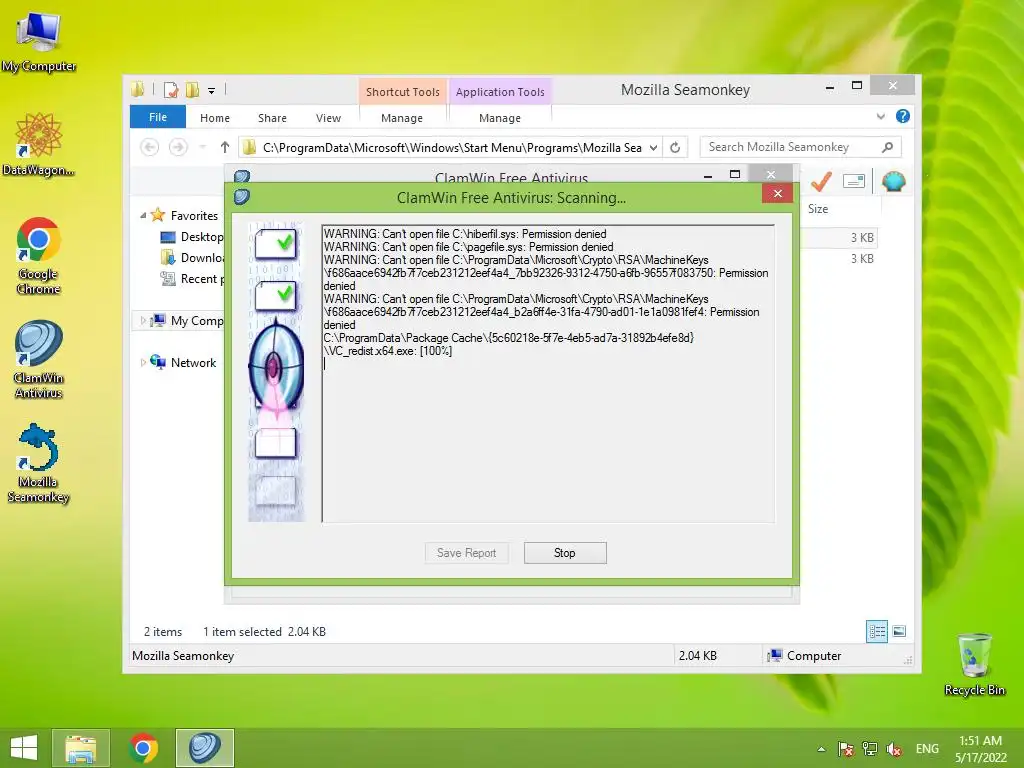This screenshot has height=768, width=1024.
Task: Expand the Explorer ribbon chevron
Action: pyautogui.click(x=880, y=116)
